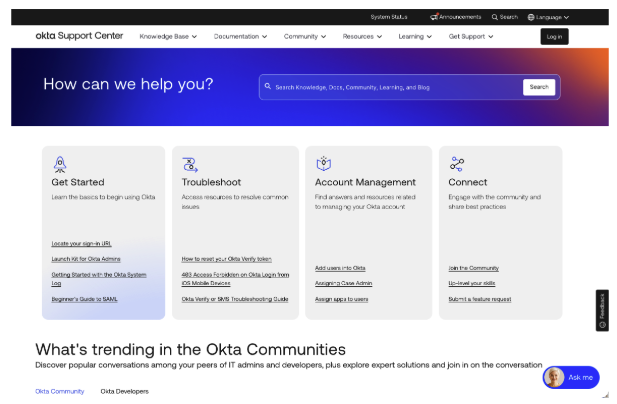Viewport: 617px width, 404px height.
Task: Open Okta Verify or SMS Troubleshooting Guide
Action: coord(235,299)
